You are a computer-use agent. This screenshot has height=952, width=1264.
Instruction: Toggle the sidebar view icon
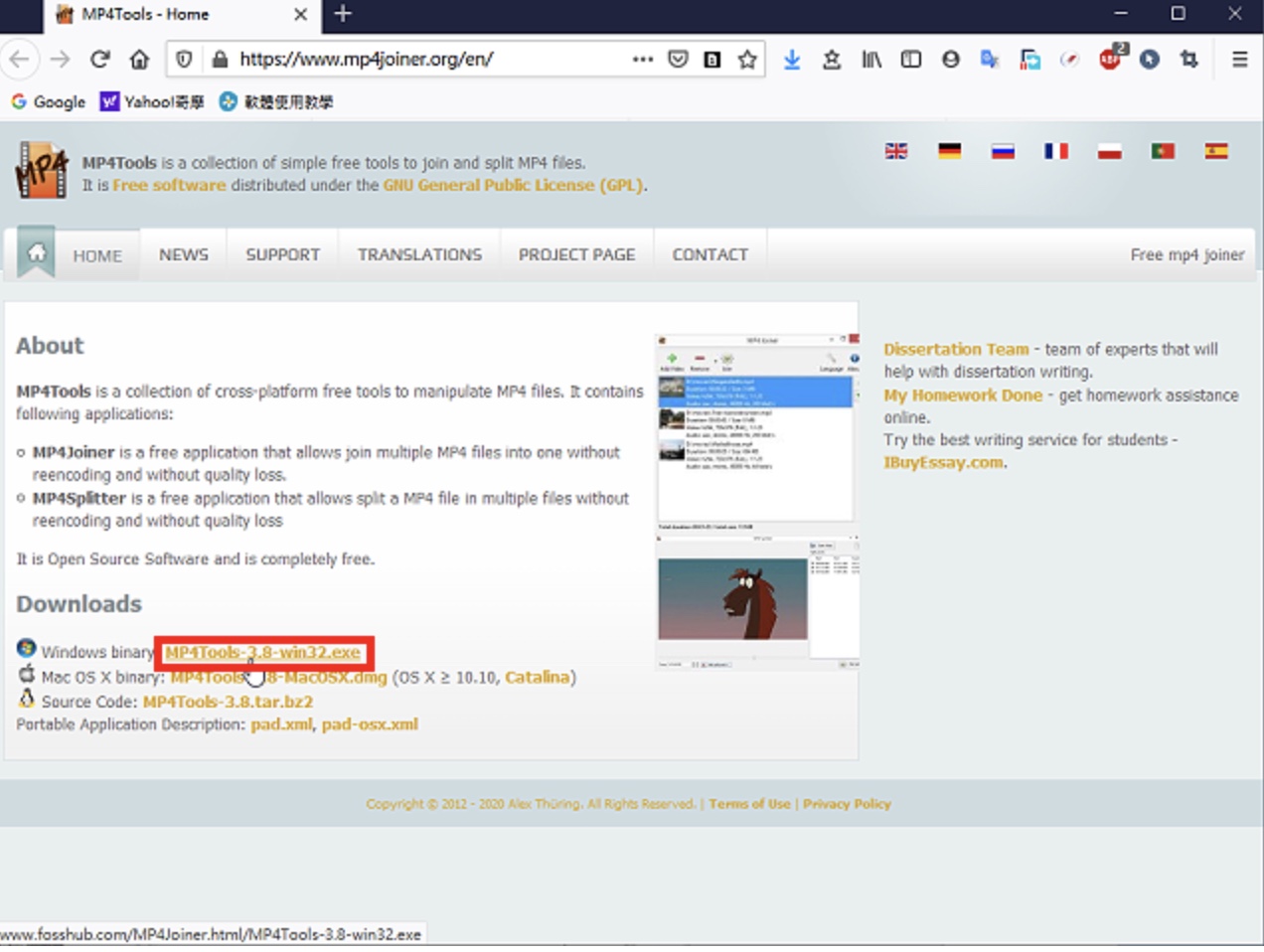(x=911, y=60)
